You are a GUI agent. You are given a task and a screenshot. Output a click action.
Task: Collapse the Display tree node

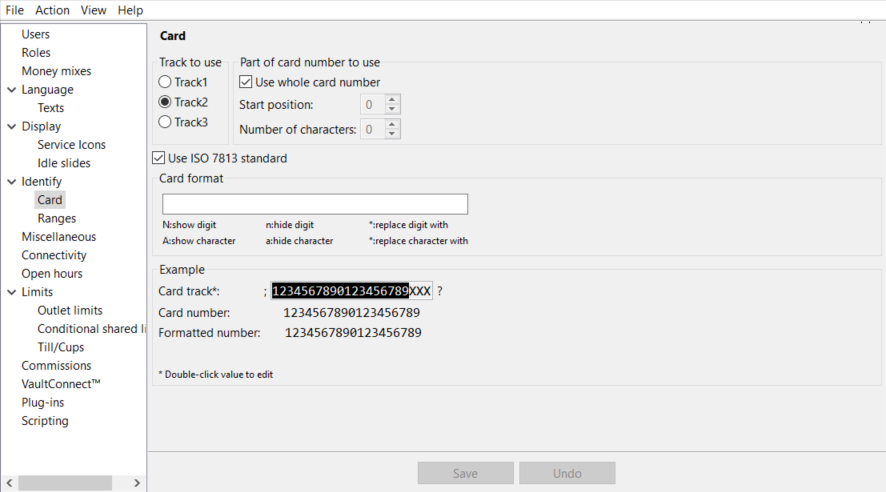click(11, 127)
